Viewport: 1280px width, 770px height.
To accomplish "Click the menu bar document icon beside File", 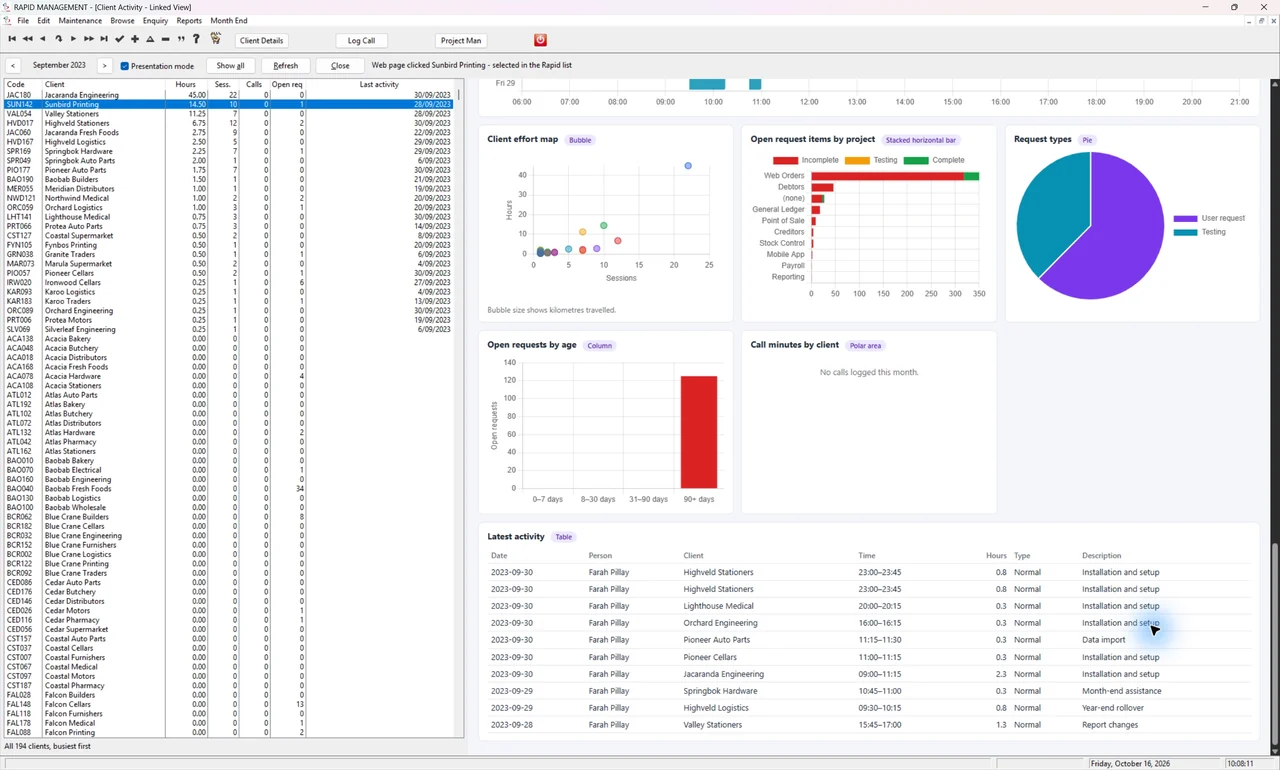I will tap(7, 20).
